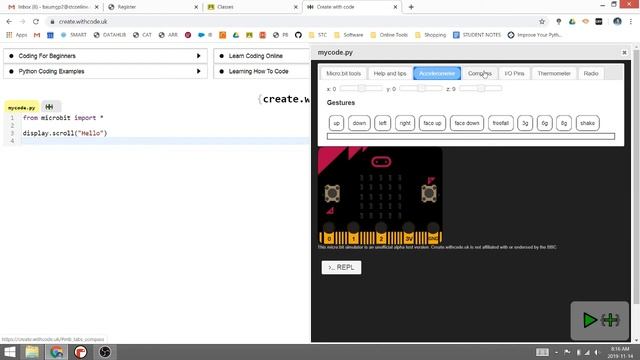Trigger the up gesture
640x360 pixels.
click(x=336, y=123)
